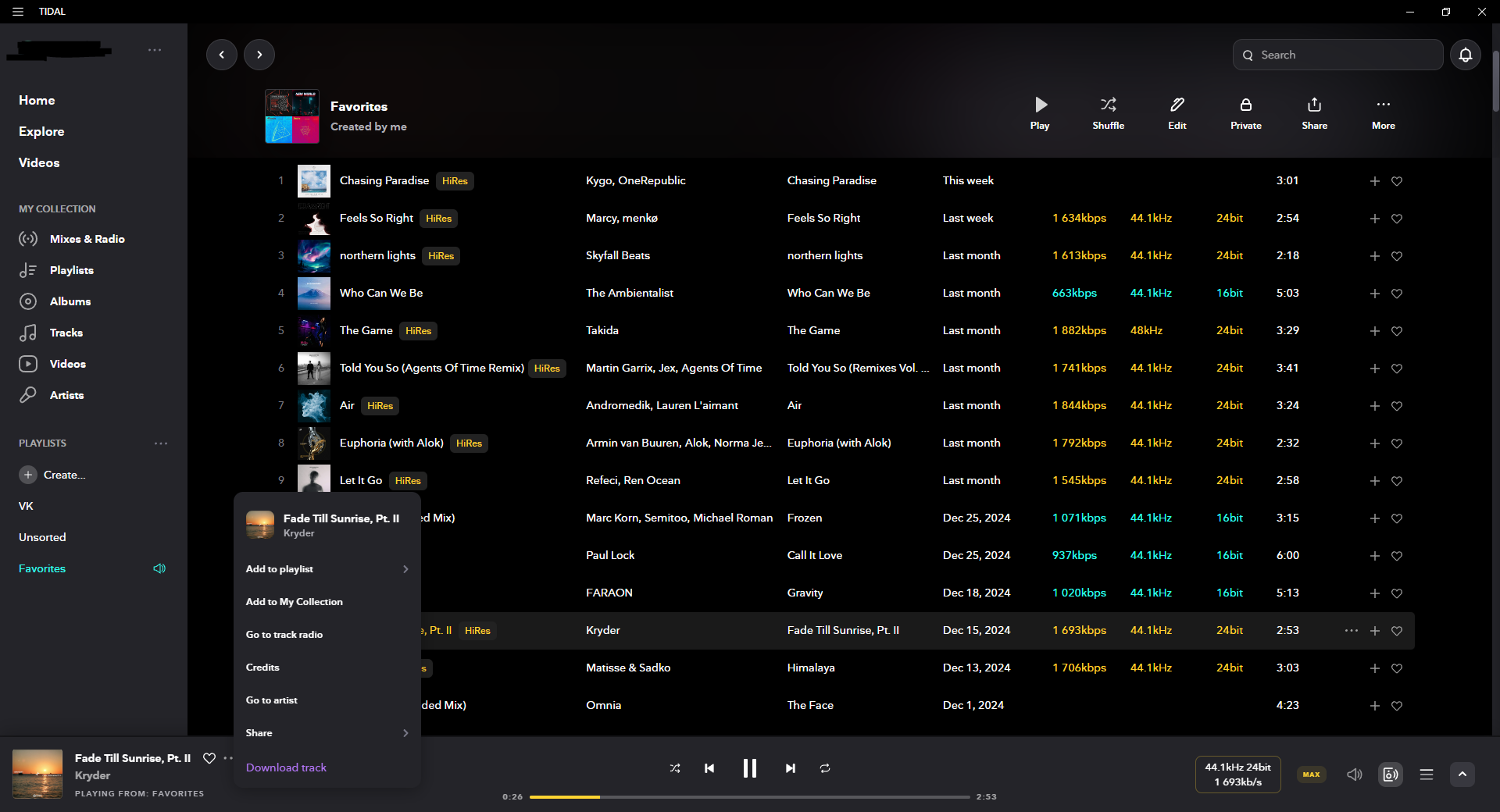Seek within the playback progress bar
Screen dimensions: 1500x812
coord(749,797)
